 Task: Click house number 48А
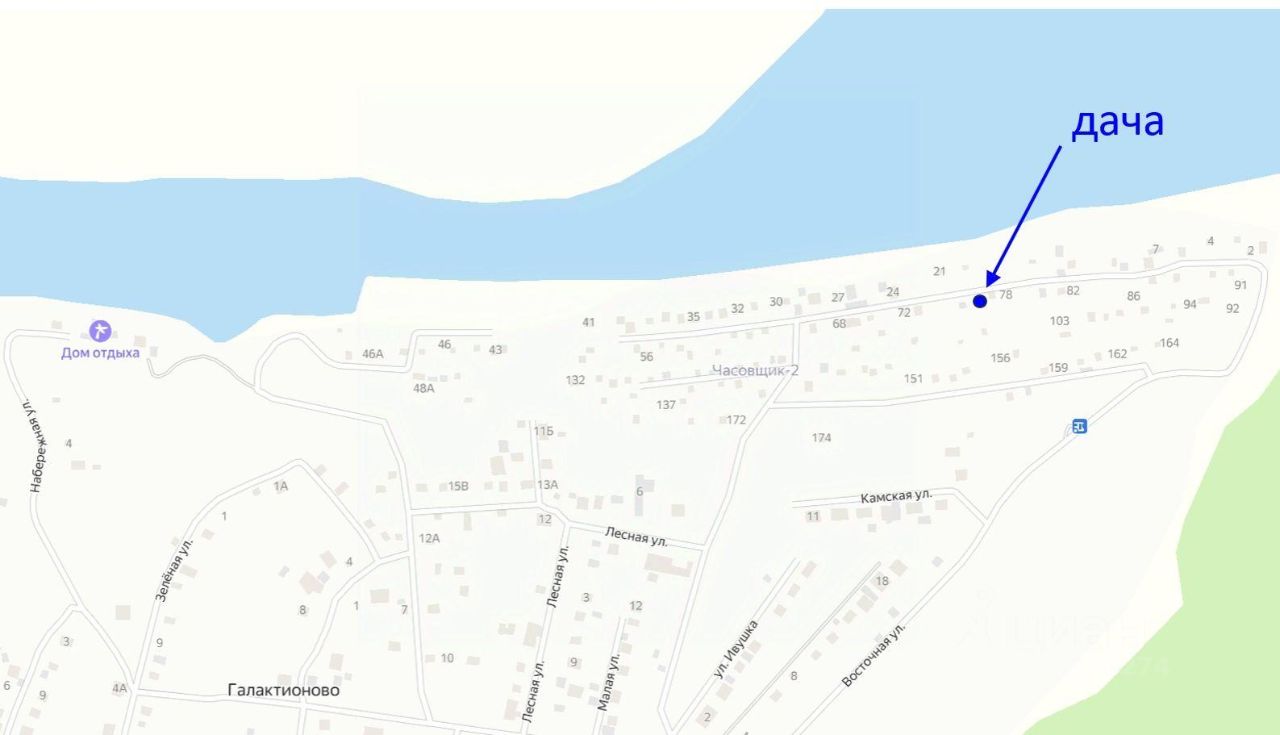coord(424,388)
